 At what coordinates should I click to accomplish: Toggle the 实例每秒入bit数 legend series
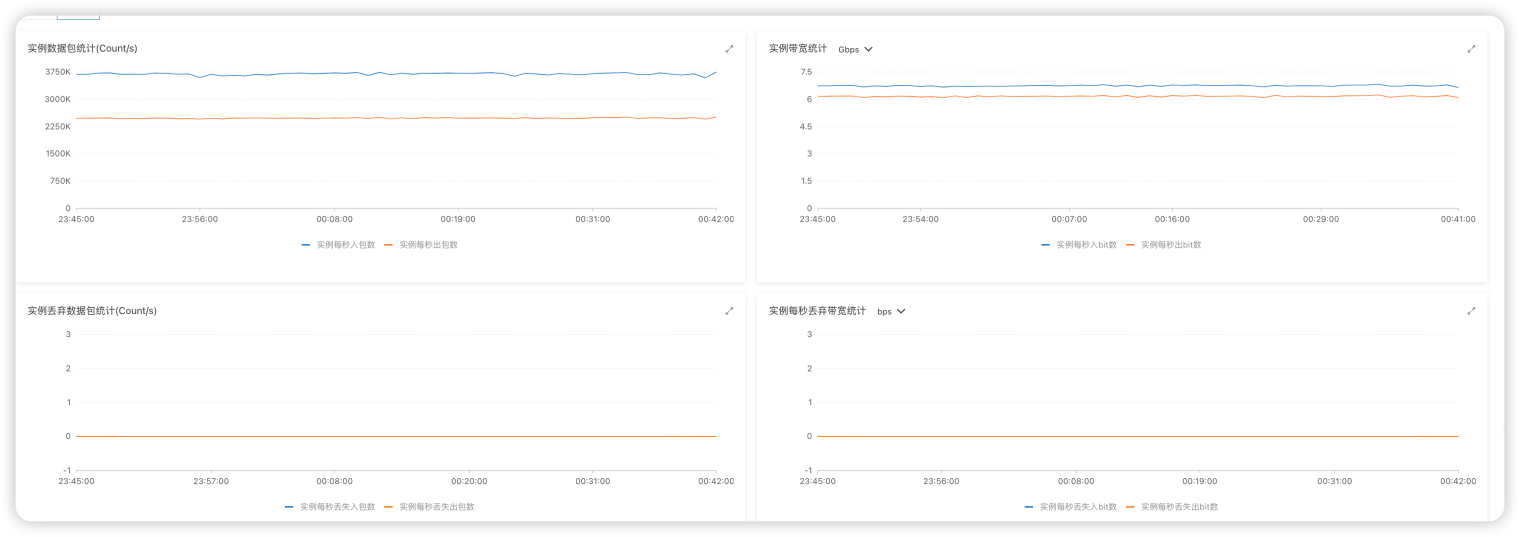(x=1078, y=244)
